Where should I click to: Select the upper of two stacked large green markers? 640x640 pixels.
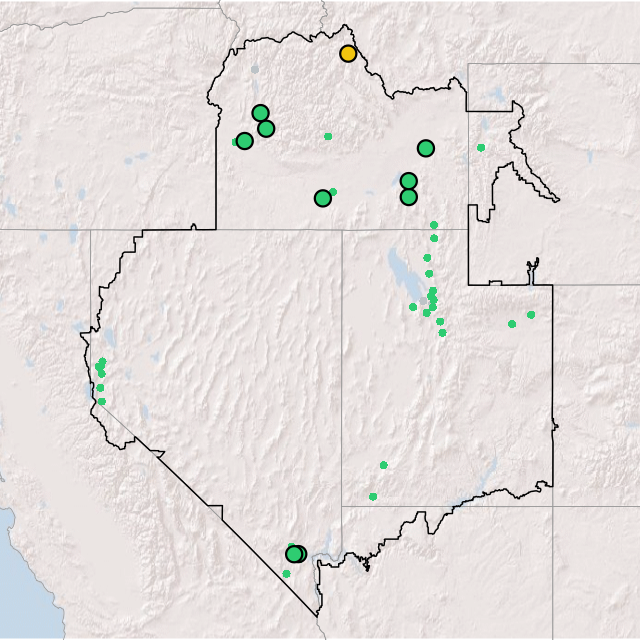[x=408, y=181]
